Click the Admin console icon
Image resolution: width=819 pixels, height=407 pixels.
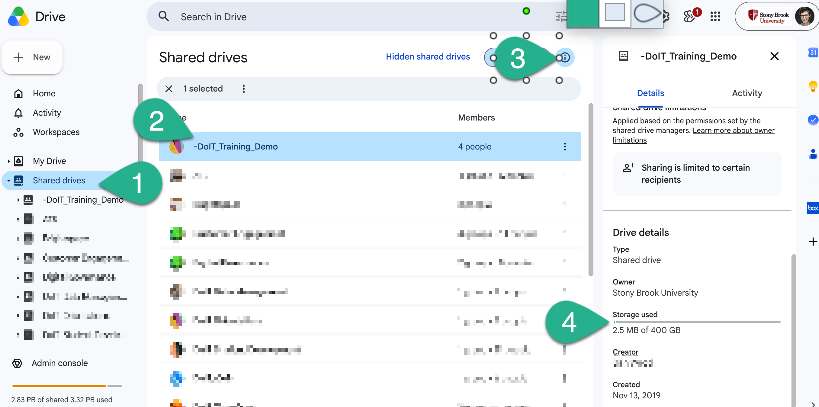17,363
